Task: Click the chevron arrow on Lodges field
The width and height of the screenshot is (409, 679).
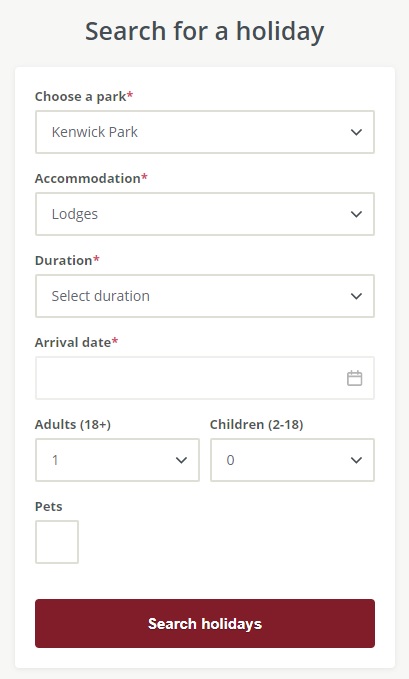Action: (x=356, y=214)
